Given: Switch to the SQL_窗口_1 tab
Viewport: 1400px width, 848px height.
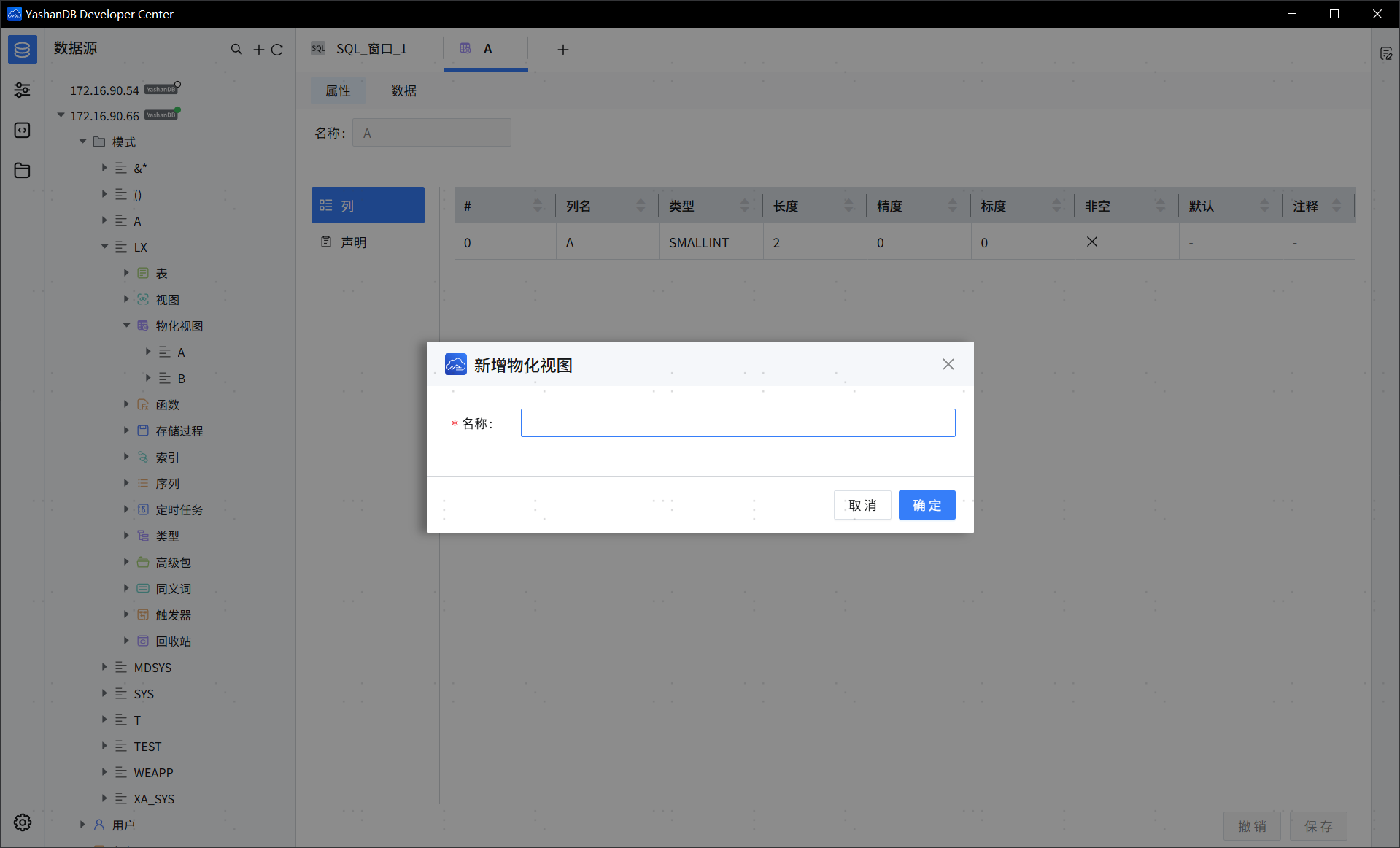Looking at the screenshot, I should [x=371, y=49].
